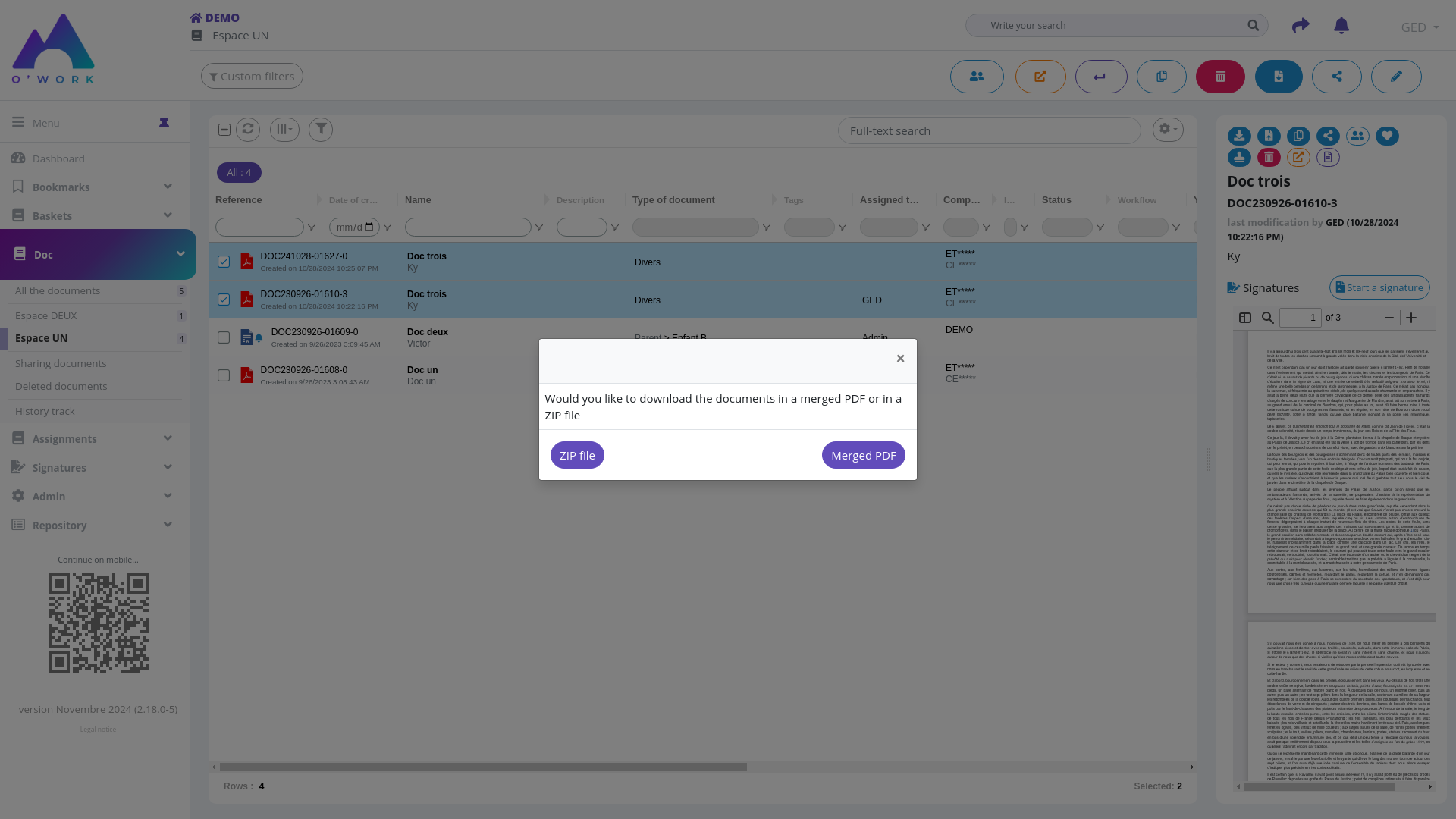Check the DOC230926-01608-0 row checkbox
This screenshot has height=819, width=1456.
click(x=224, y=375)
